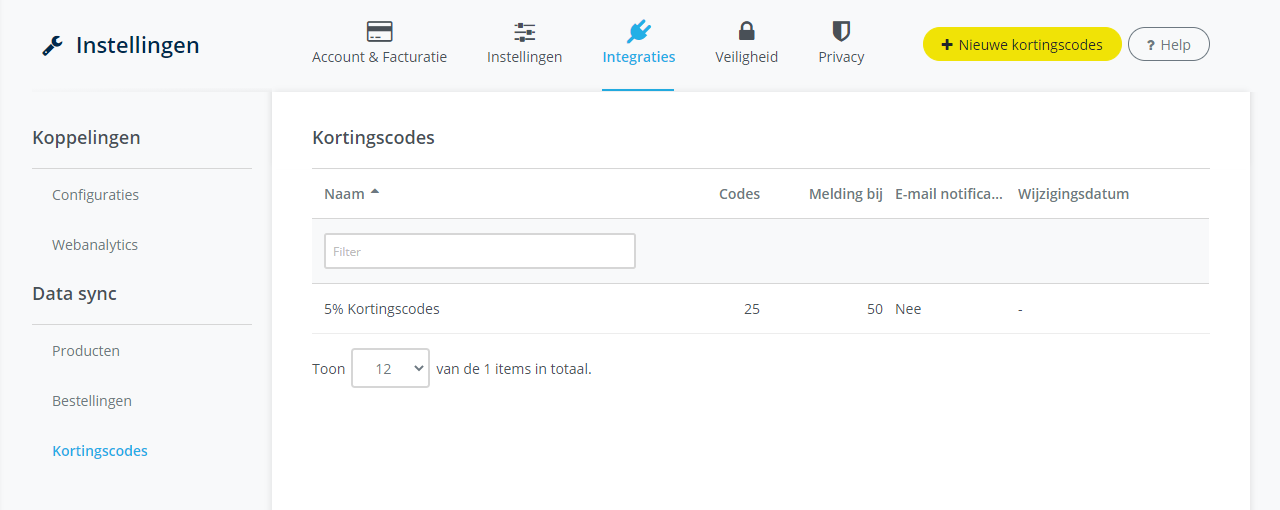1280x510 pixels.
Task: Open Bestellingen under Data sync
Action: 92,401
